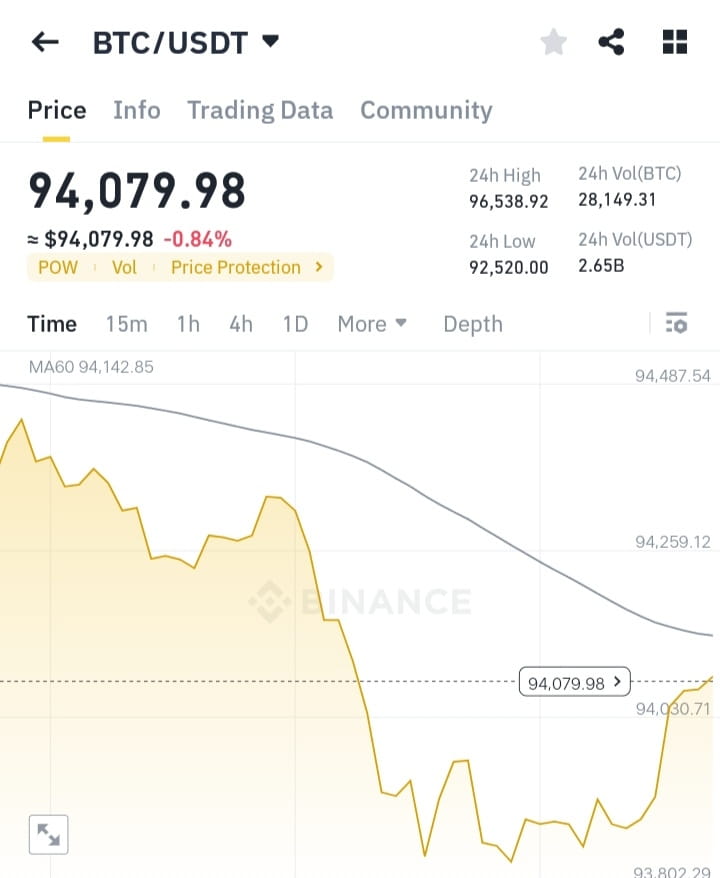The image size is (720, 878).
Task: Open the Depth view
Action: [472, 323]
